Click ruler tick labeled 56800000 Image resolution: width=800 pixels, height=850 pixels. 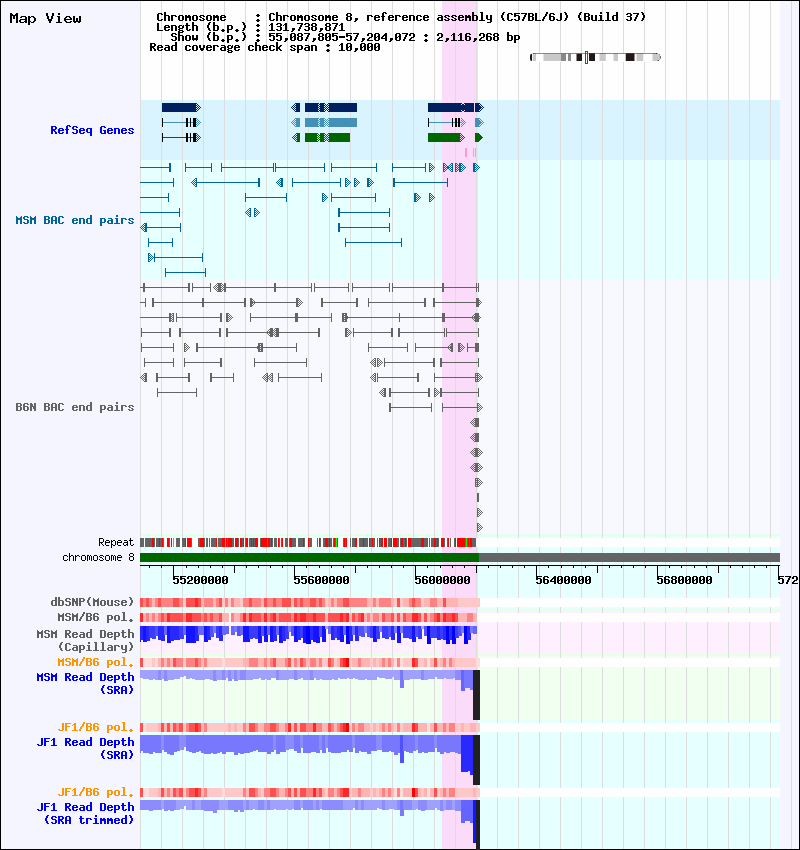tap(684, 580)
